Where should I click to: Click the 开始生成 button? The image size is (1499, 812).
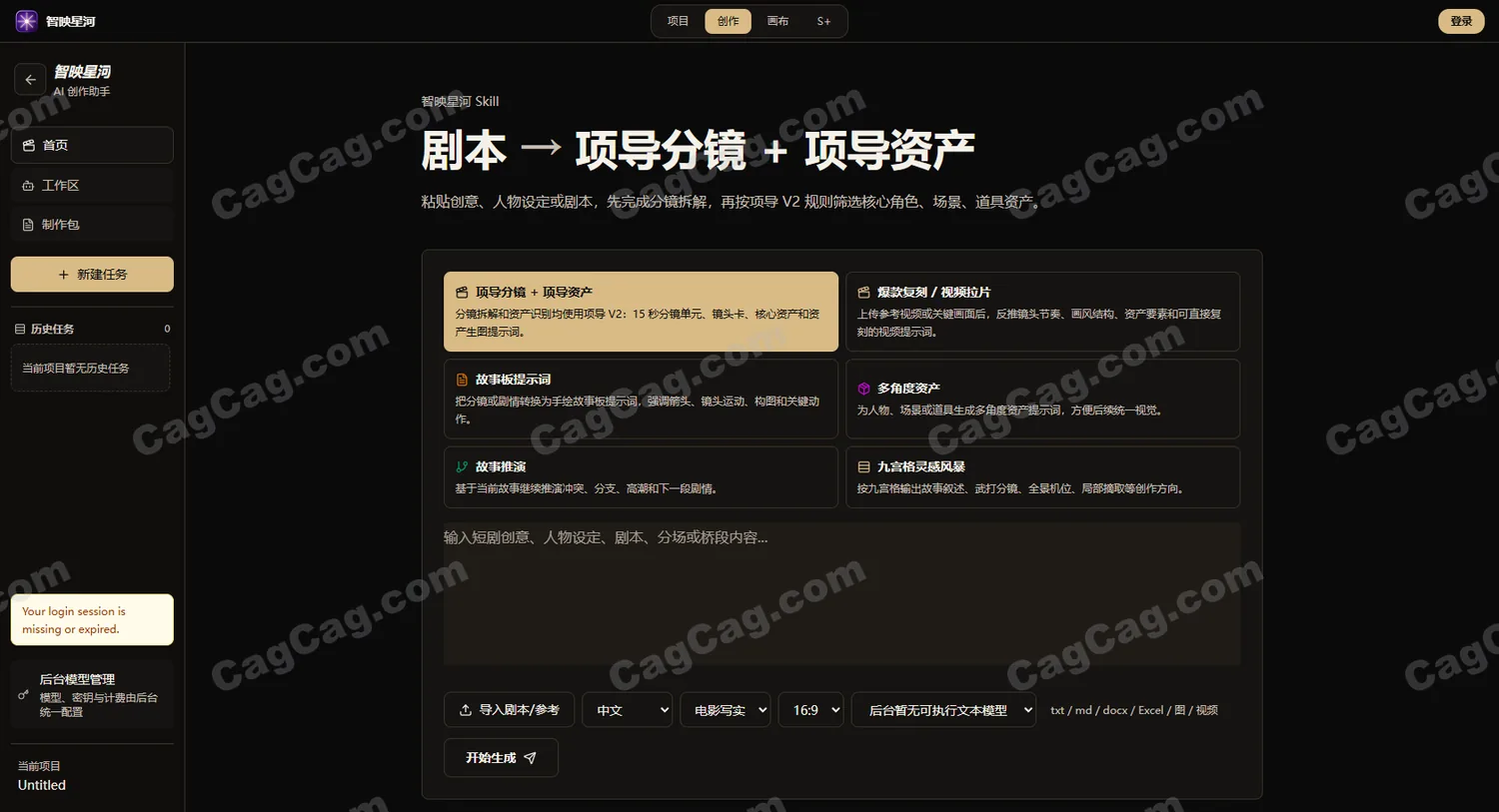tap(501, 758)
